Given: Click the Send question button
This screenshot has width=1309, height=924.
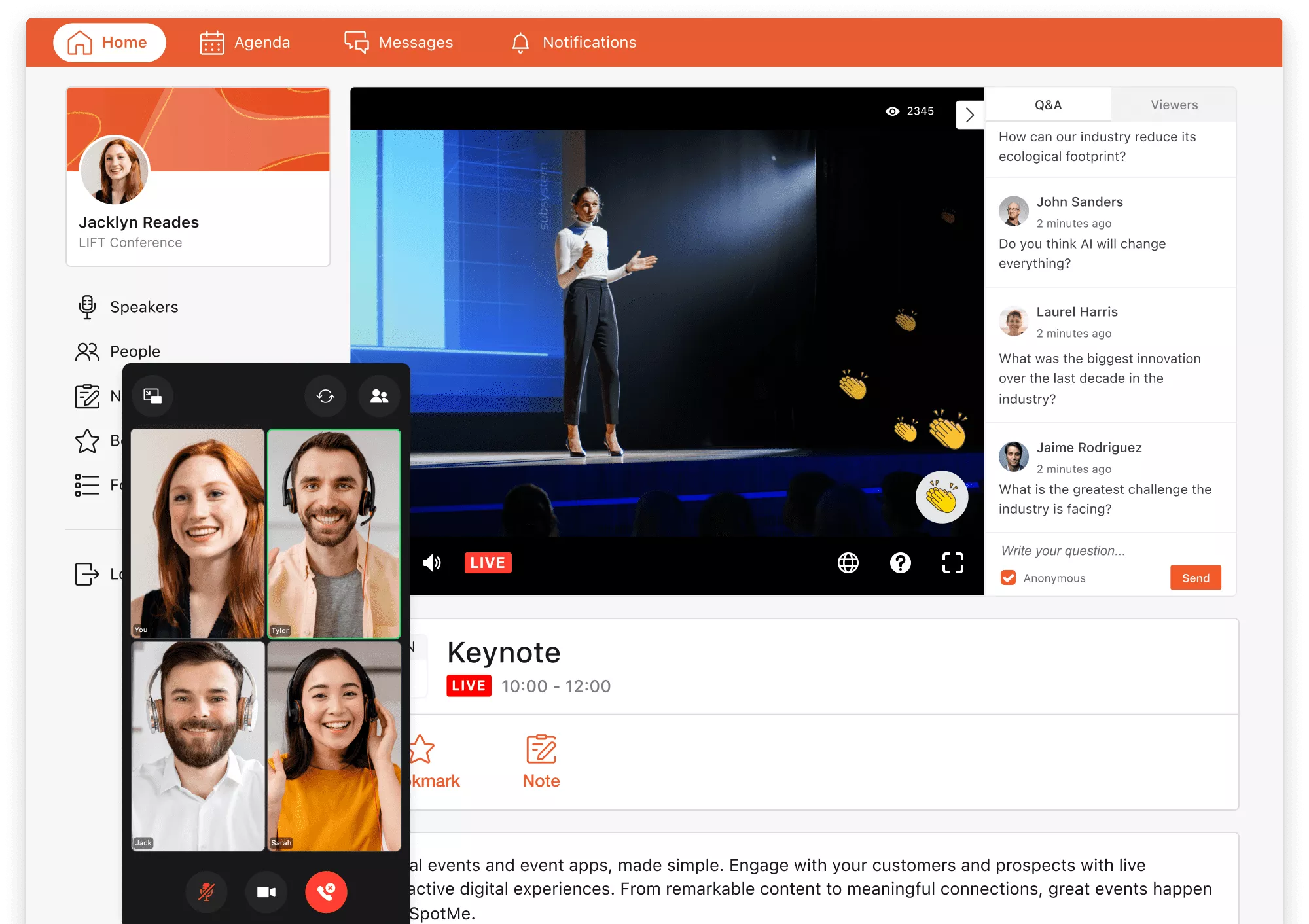Looking at the screenshot, I should [x=1196, y=578].
